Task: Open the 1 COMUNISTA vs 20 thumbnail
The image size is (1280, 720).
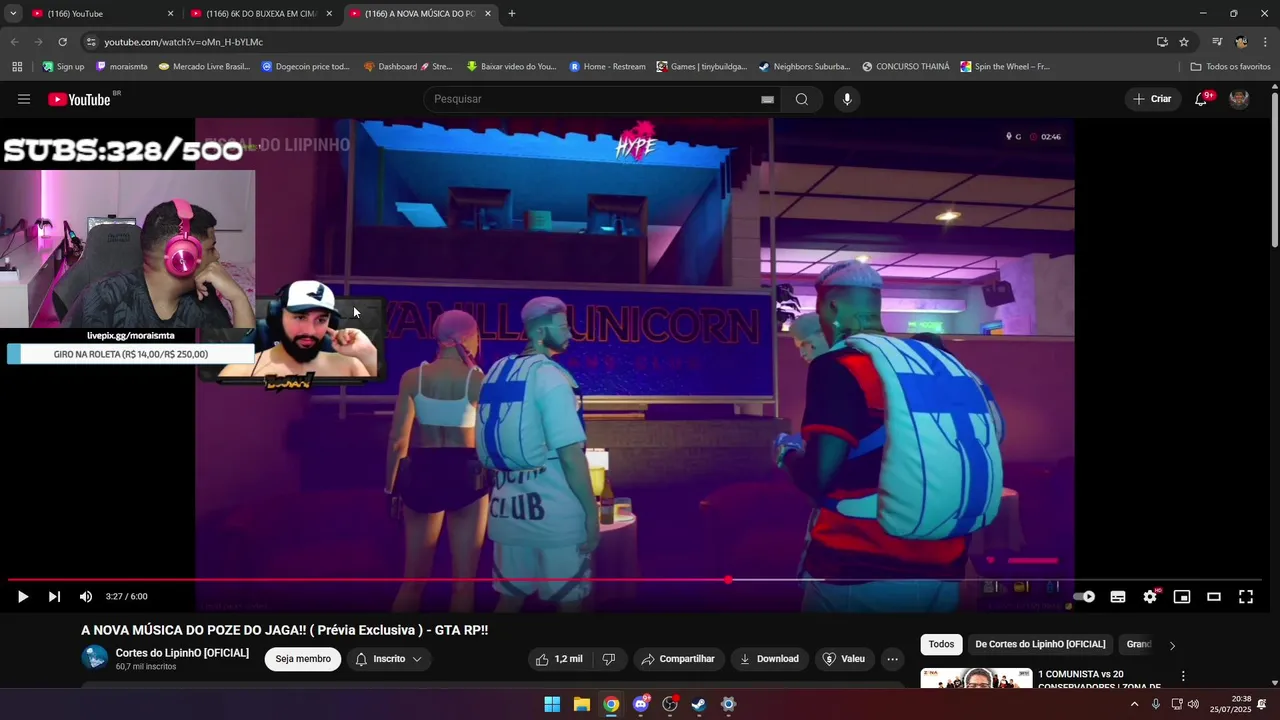Action: point(976,678)
